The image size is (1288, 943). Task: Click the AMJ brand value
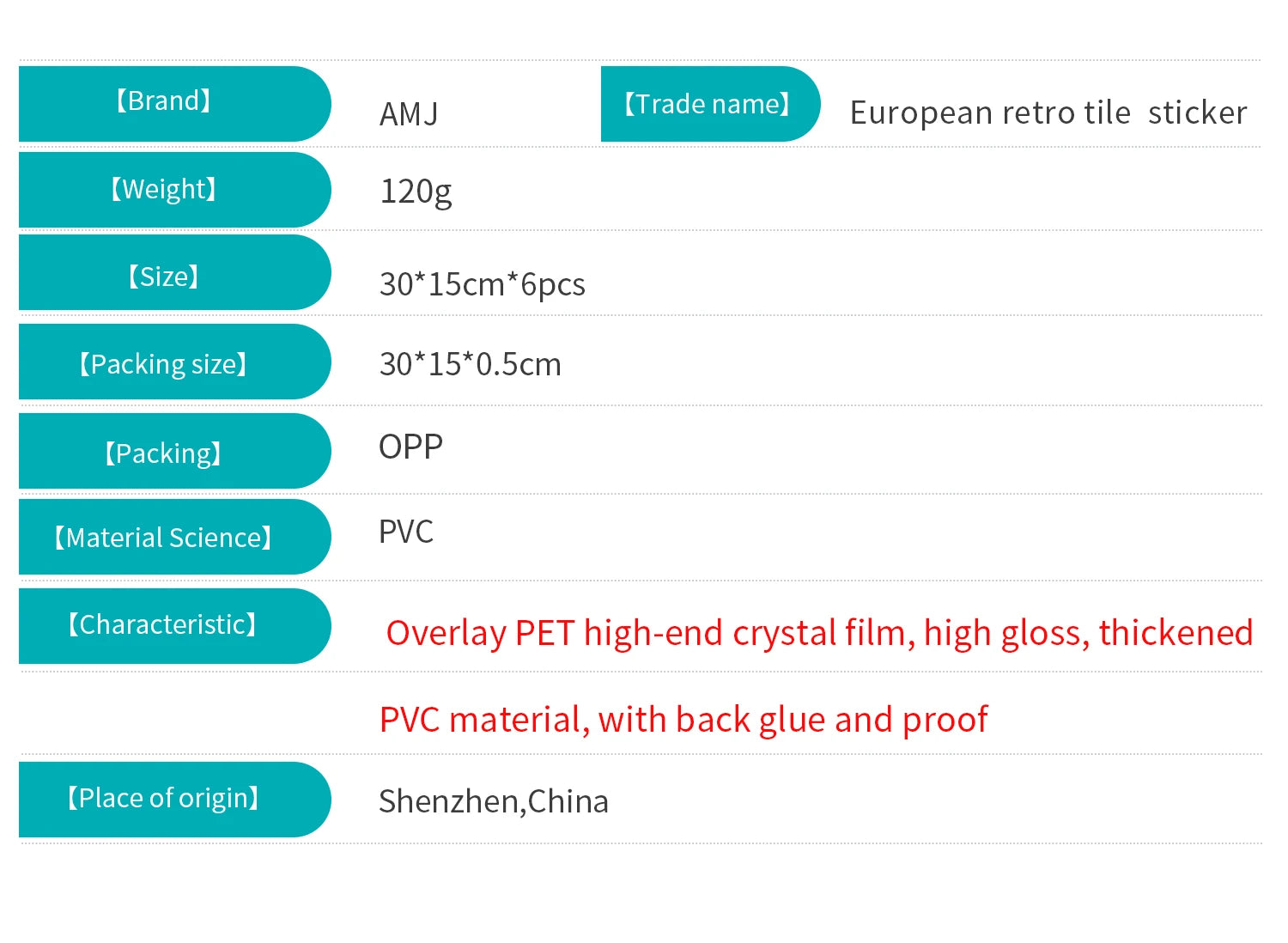[x=409, y=114]
